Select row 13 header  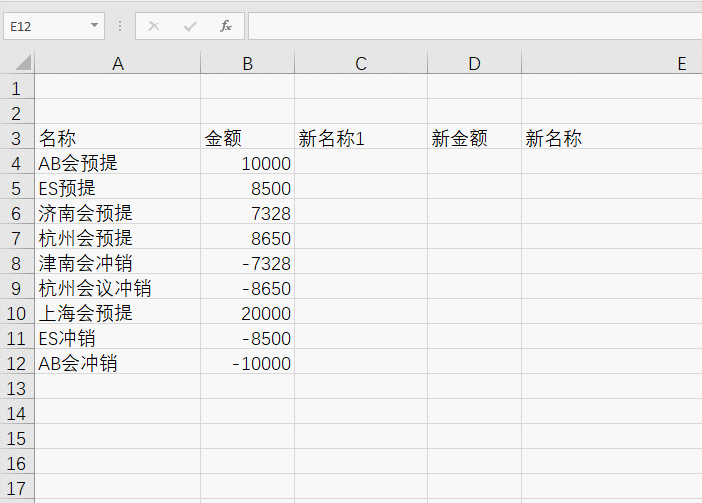pyautogui.click(x=17, y=388)
